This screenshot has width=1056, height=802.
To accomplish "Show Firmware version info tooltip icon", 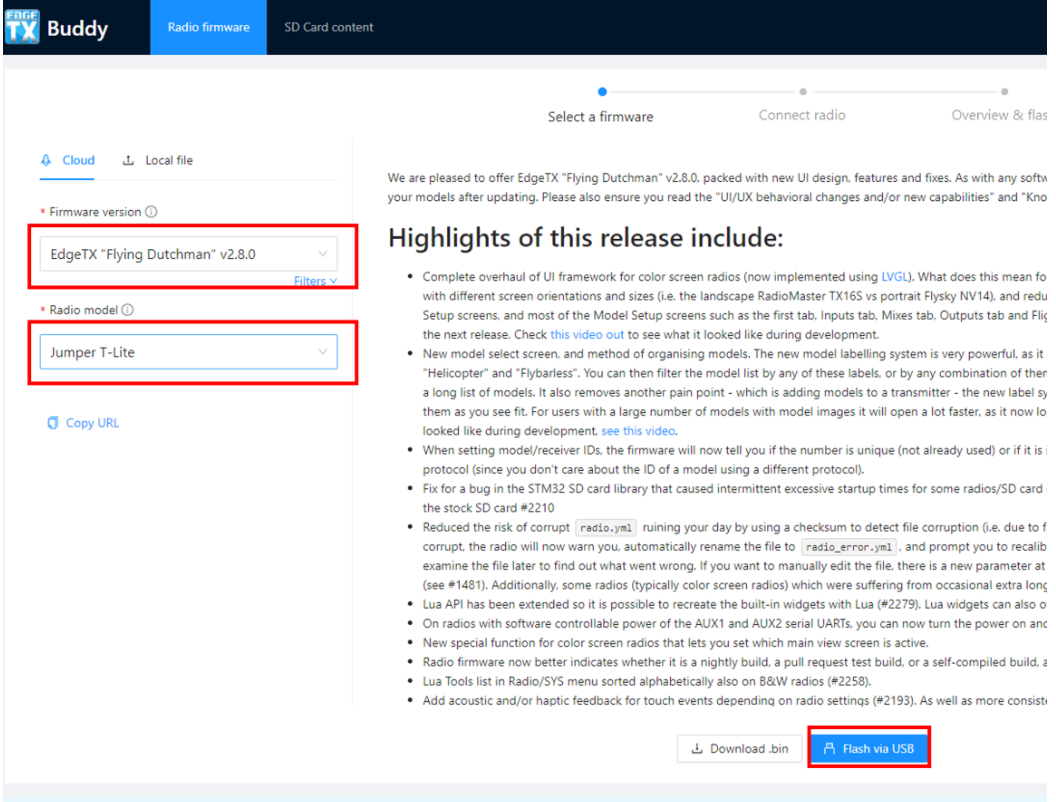I will (x=152, y=211).
